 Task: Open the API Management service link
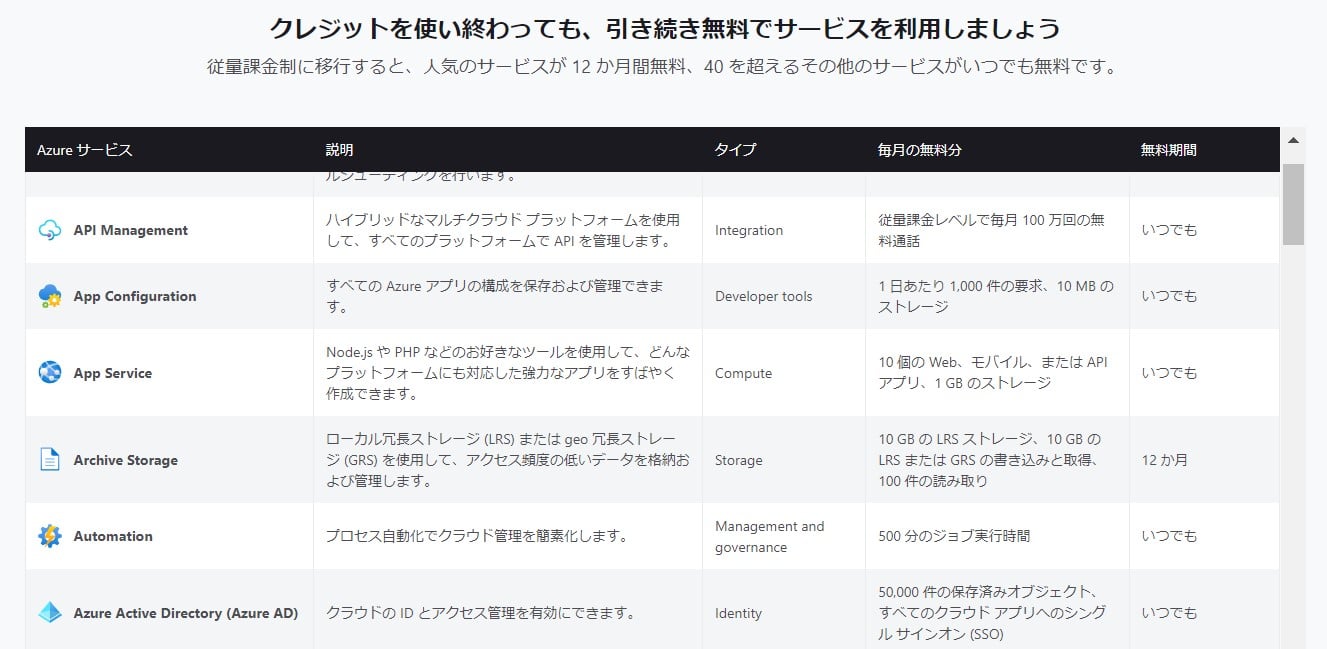pyautogui.click(x=131, y=230)
